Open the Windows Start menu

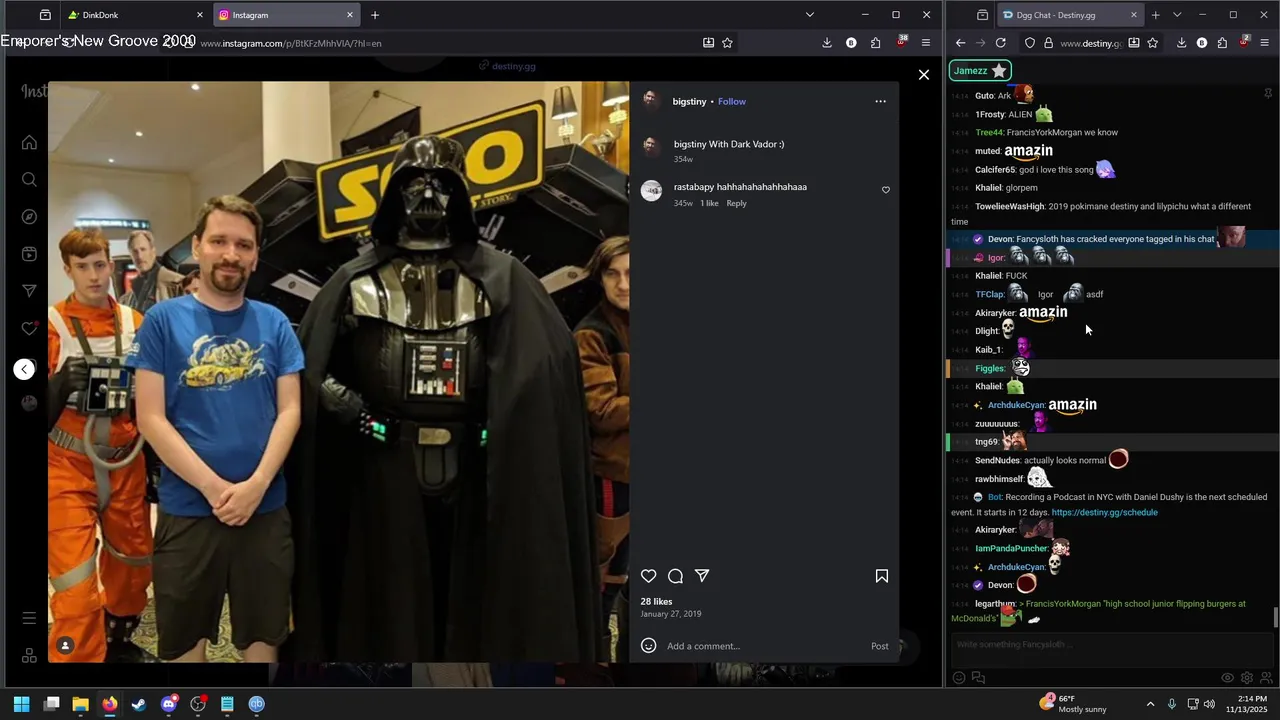click(21, 704)
